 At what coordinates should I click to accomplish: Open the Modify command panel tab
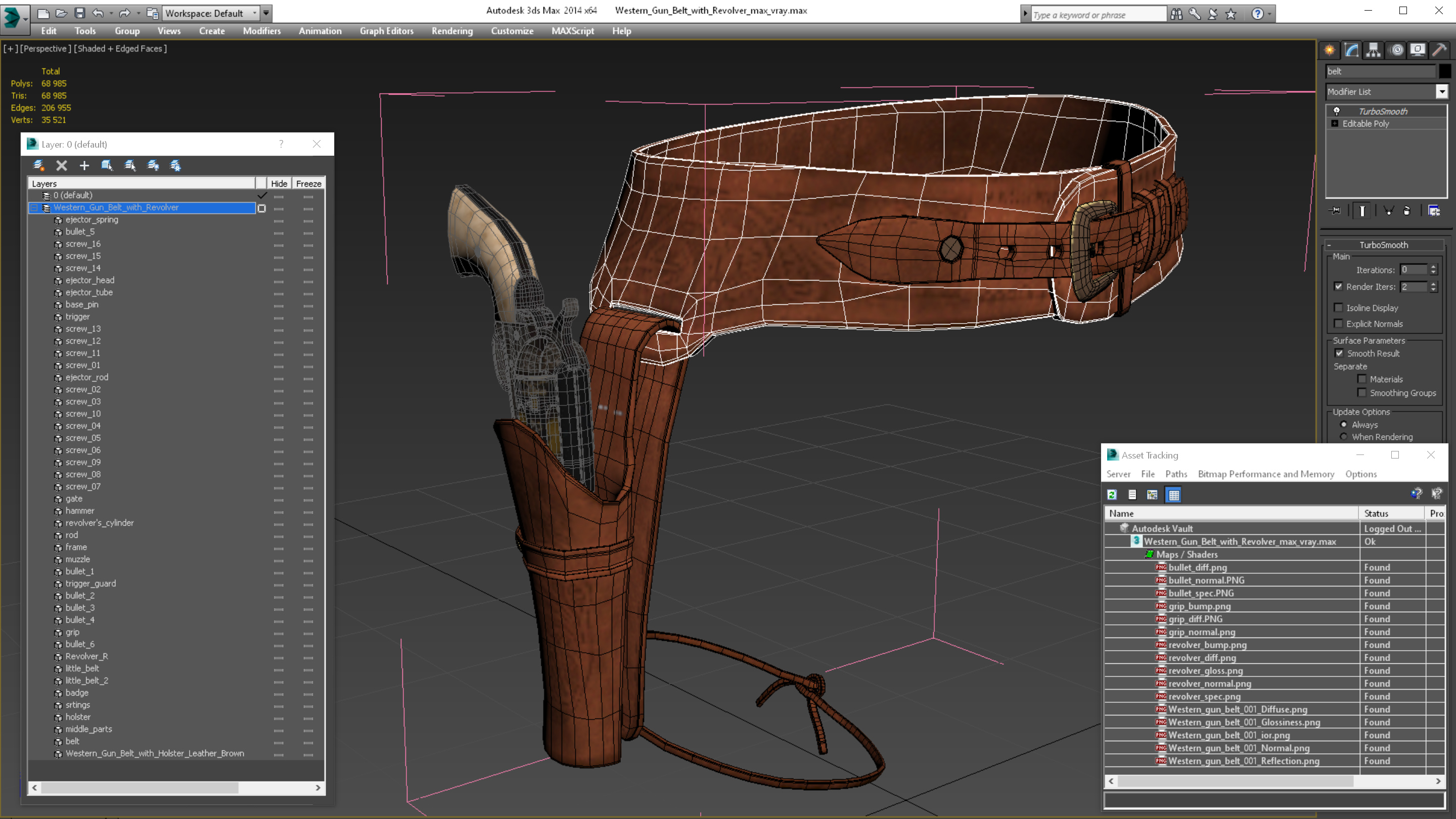click(1351, 51)
